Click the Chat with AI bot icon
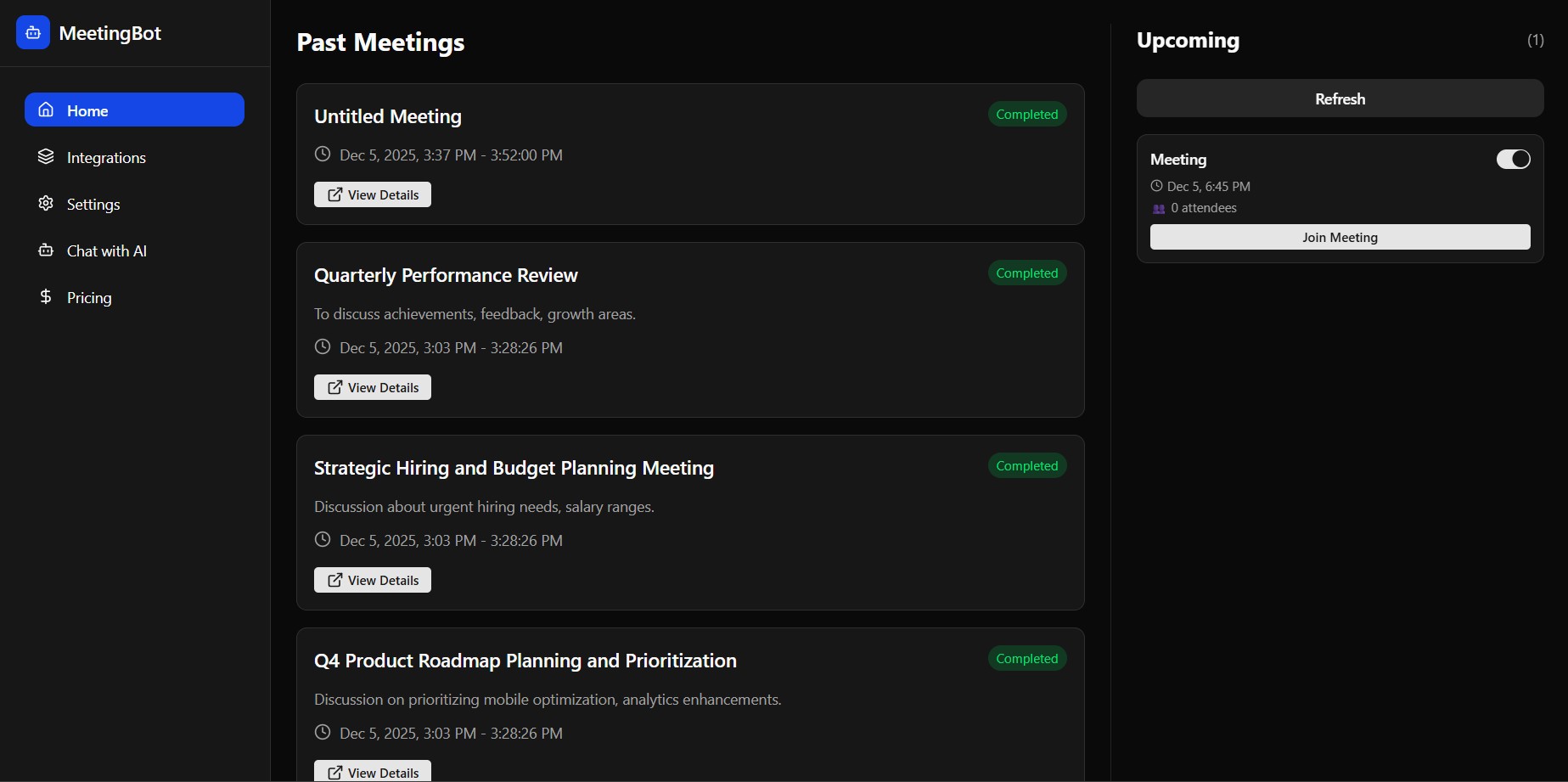 [x=46, y=250]
